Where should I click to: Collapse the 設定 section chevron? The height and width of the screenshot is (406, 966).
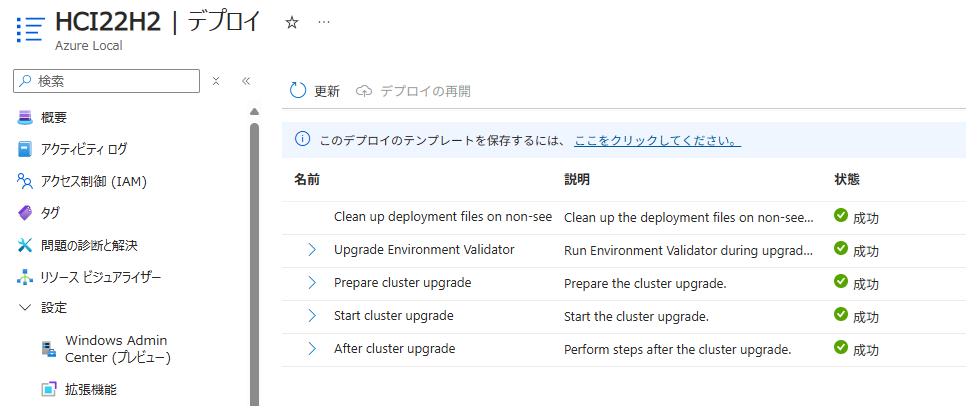(25, 307)
